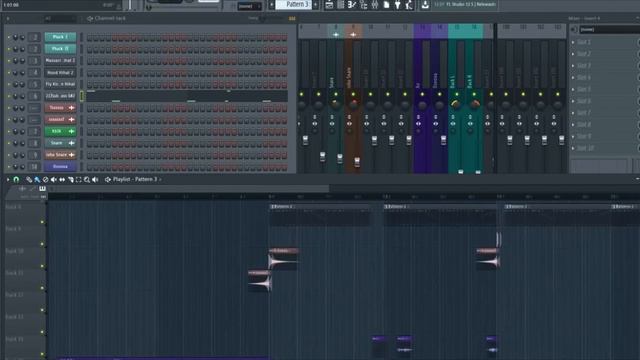The image size is (640, 360).
Task: Click the Slot 10 label in the mixer
Action: (585, 149)
